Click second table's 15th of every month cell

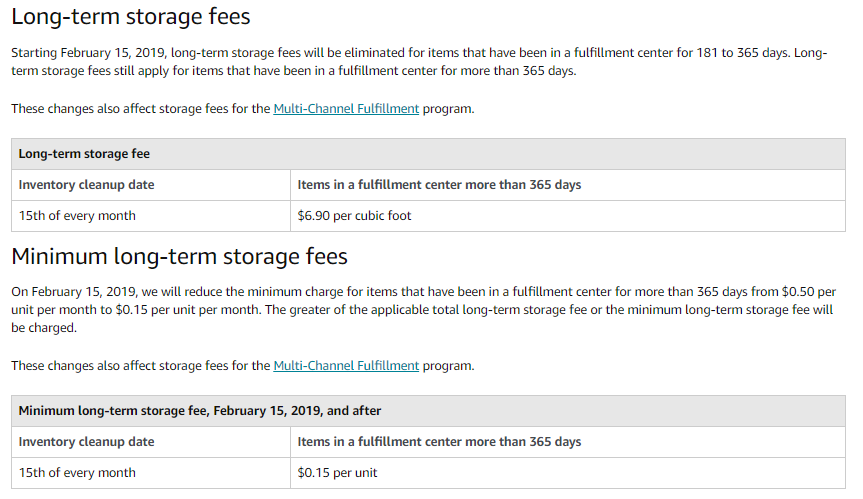point(151,473)
